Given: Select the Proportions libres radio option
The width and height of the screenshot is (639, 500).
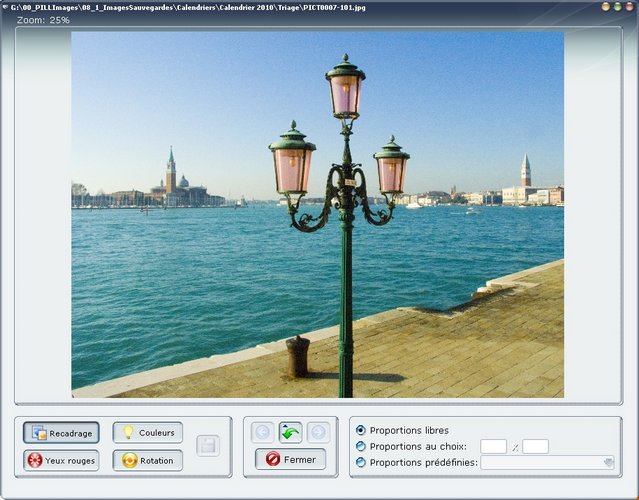Looking at the screenshot, I should [x=361, y=430].
